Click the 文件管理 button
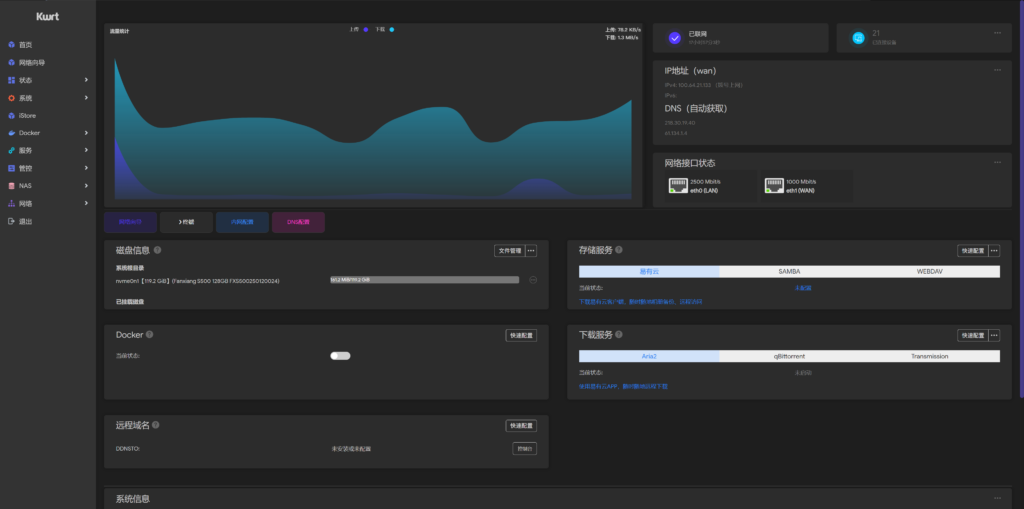The image size is (1024, 509). pyautogui.click(x=509, y=250)
